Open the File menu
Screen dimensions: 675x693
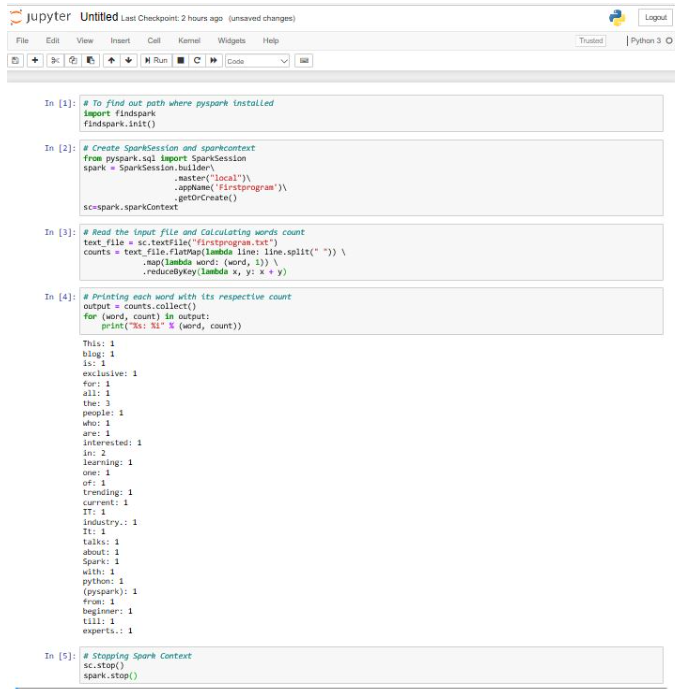[x=22, y=41]
